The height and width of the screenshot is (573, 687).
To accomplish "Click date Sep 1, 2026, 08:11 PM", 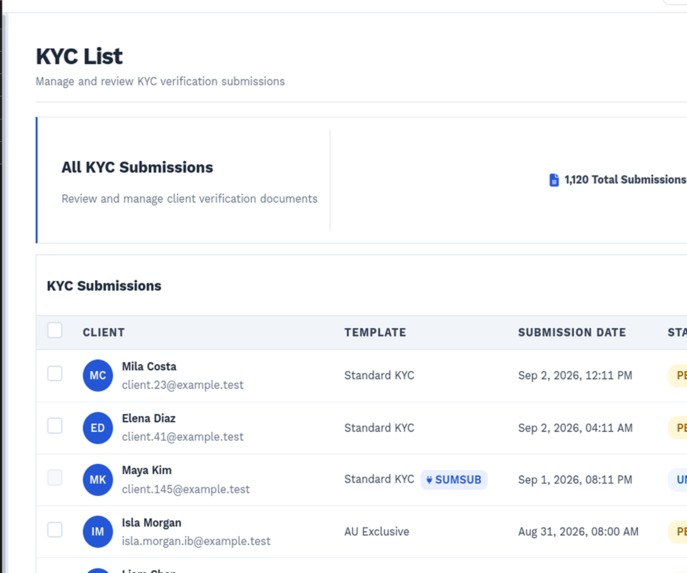I will (575, 480).
